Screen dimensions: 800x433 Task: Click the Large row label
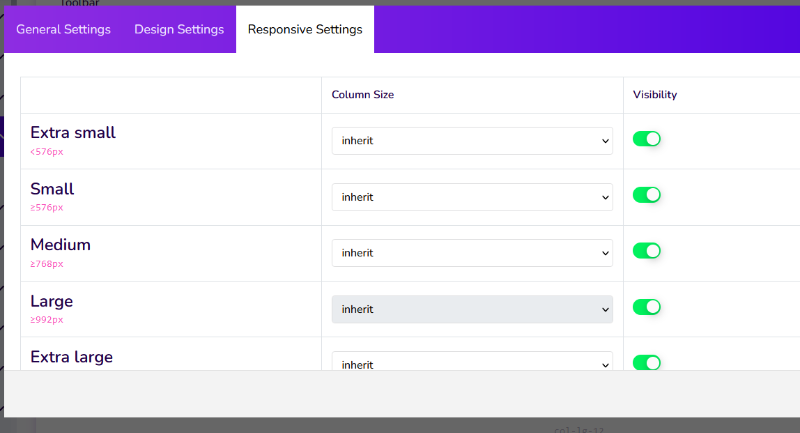tap(52, 301)
